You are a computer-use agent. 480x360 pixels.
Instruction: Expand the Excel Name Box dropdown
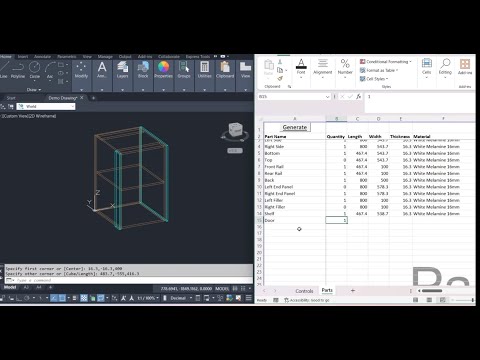(327, 97)
